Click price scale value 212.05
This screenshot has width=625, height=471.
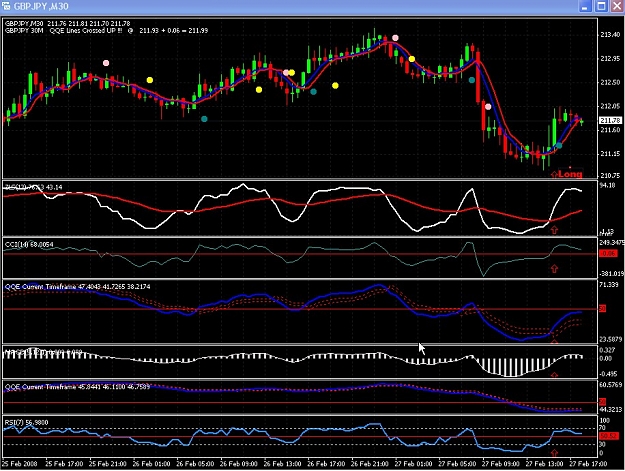[x=610, y=106]
